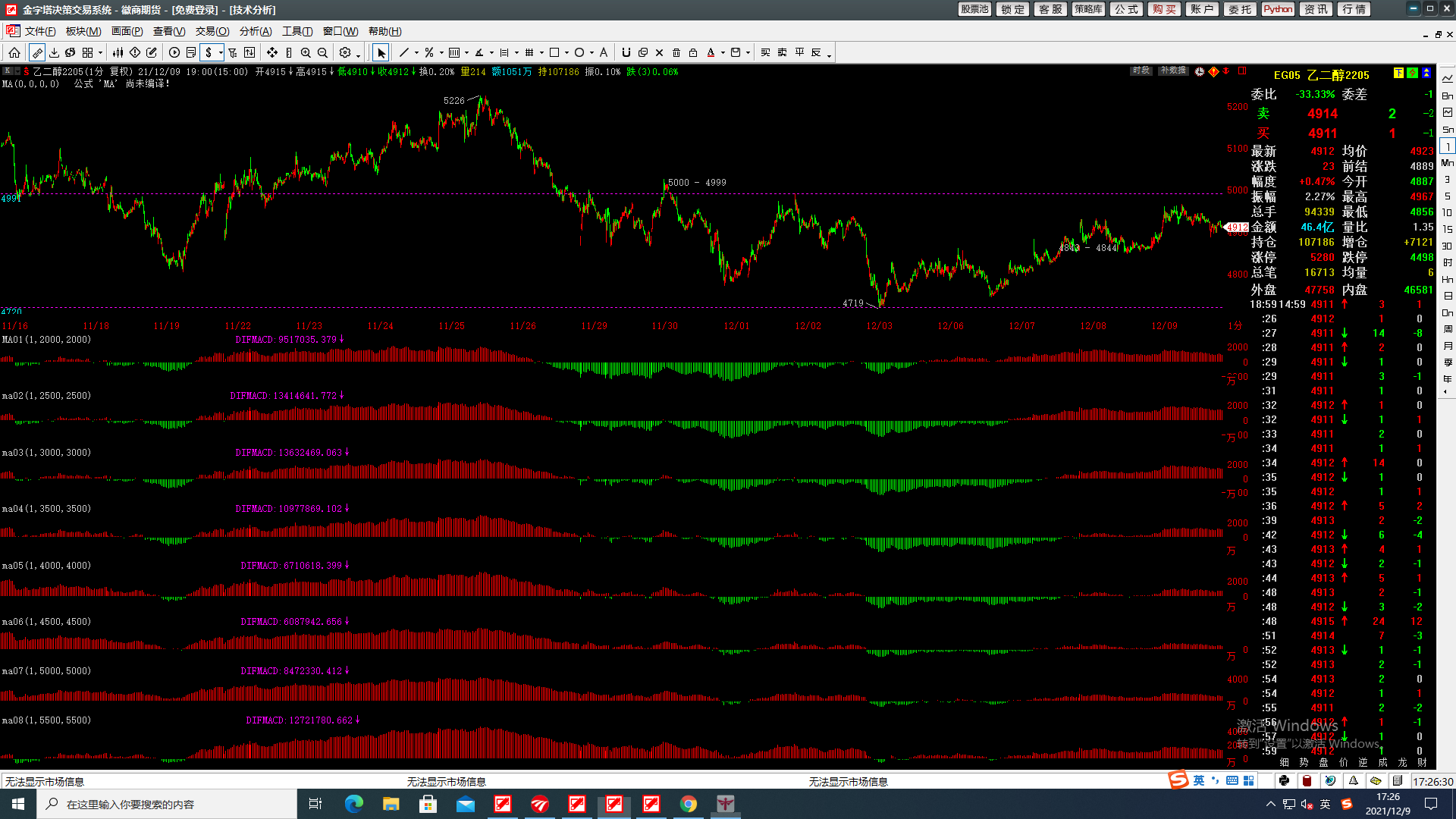Select the arrow pointer tool
The width and height of the screenshot is (1456, 819).
[x=381, y=52]
